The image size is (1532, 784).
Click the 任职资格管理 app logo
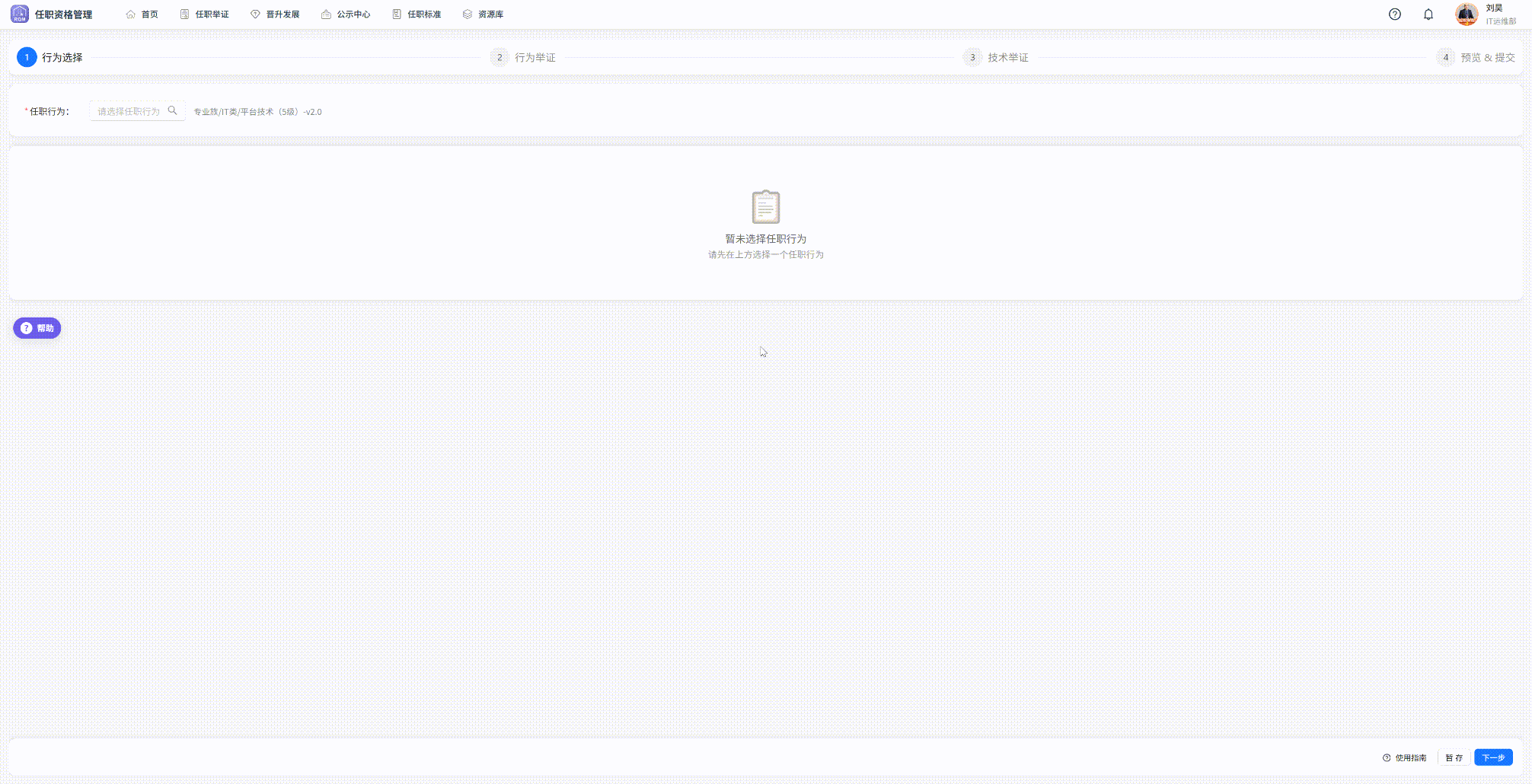pyautogui.click(x=20, y=14)
